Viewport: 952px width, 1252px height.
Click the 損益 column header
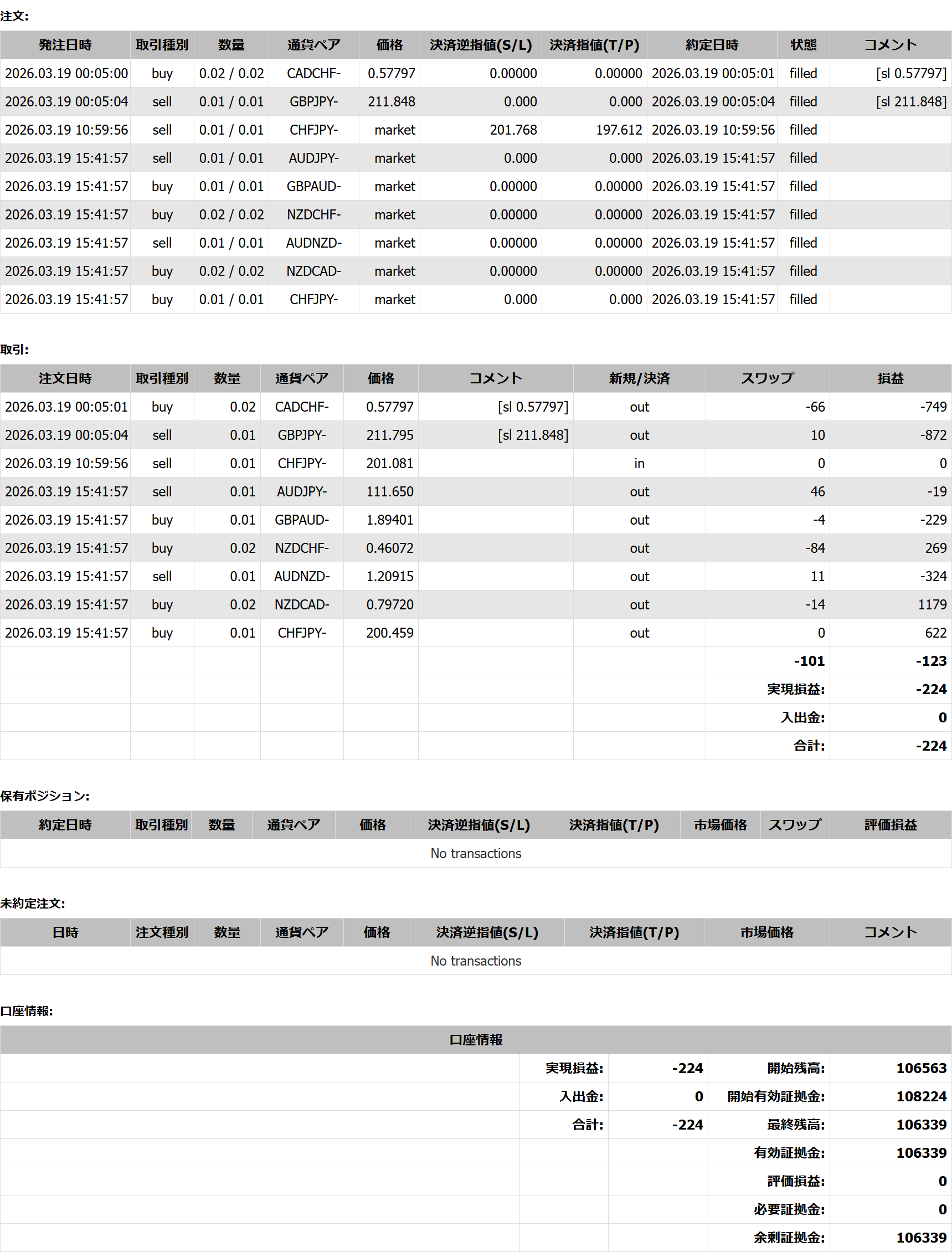[x=889, y=378]
